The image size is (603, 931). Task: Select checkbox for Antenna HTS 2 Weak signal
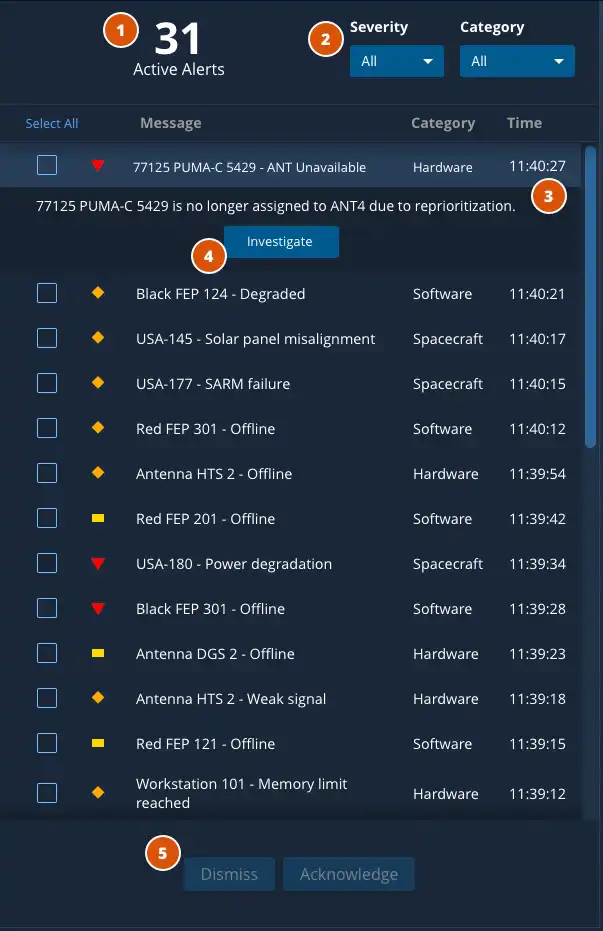click(47, 698)
